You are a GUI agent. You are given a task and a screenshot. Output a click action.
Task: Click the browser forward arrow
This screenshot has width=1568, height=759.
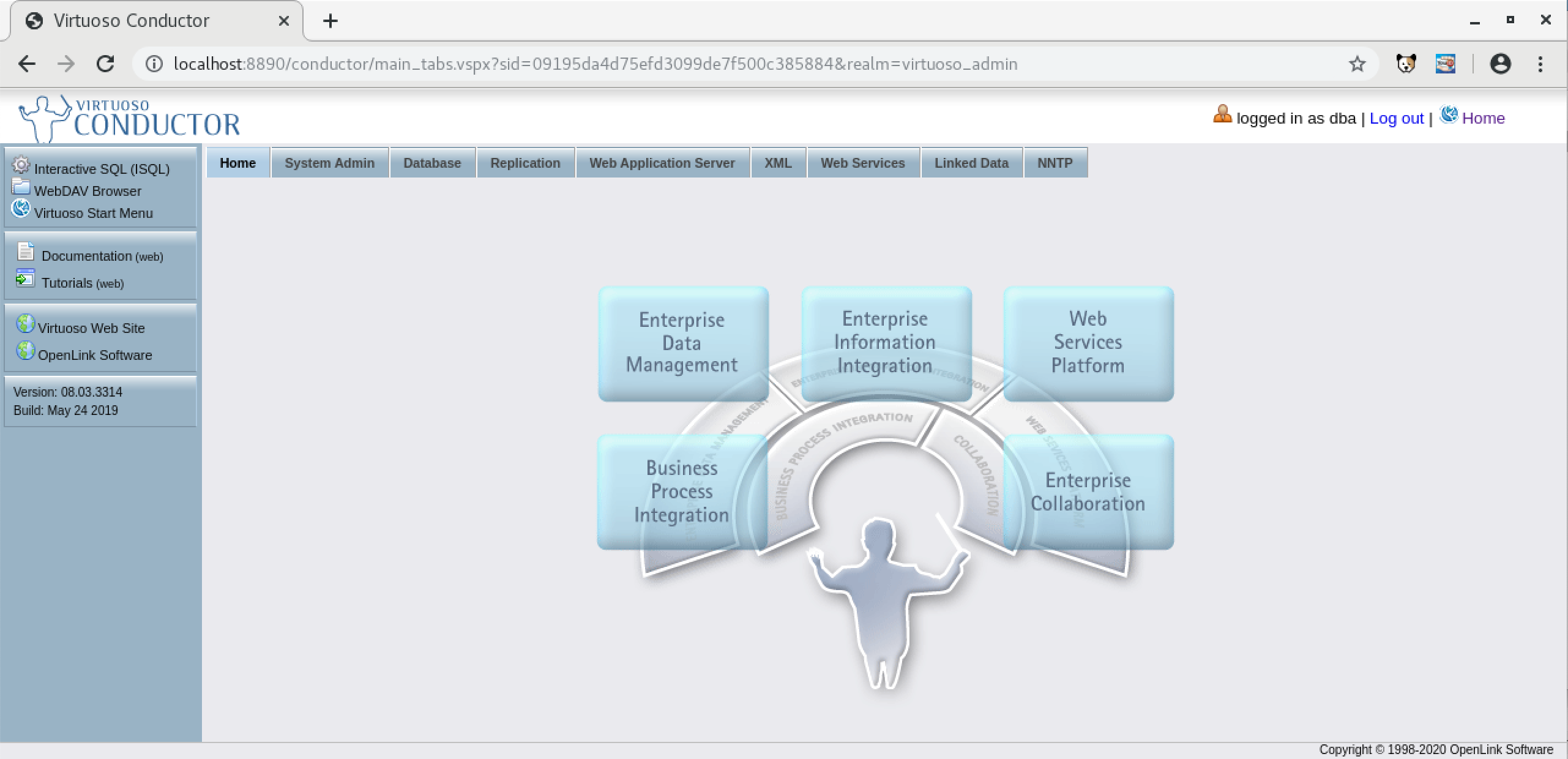pos(66,64)
